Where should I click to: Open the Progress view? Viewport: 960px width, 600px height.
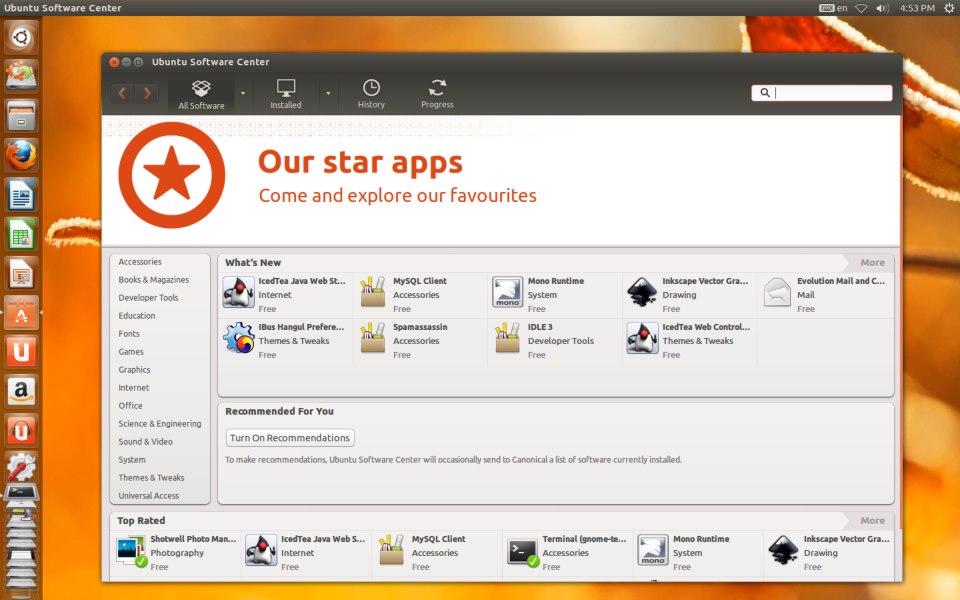tap(437, 94)
